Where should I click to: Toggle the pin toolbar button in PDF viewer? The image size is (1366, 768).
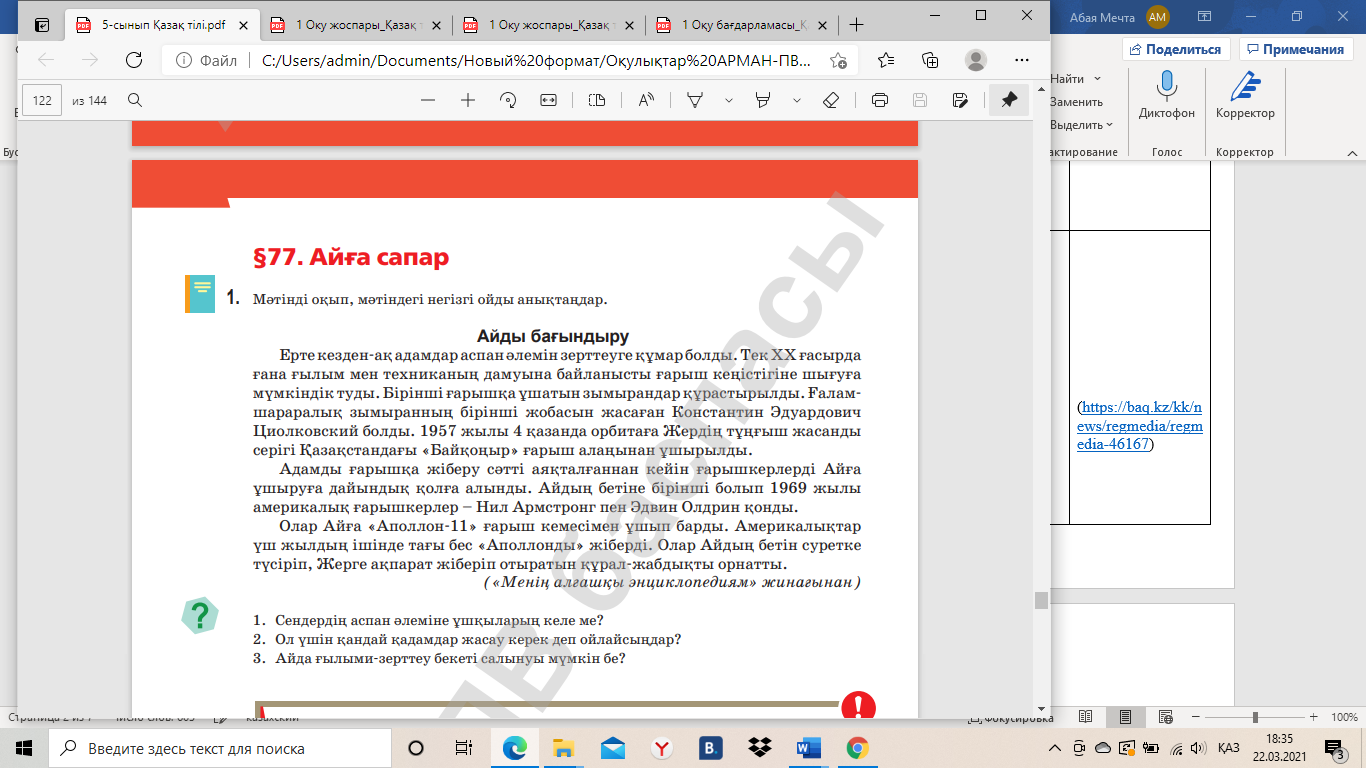[1009, 100]
